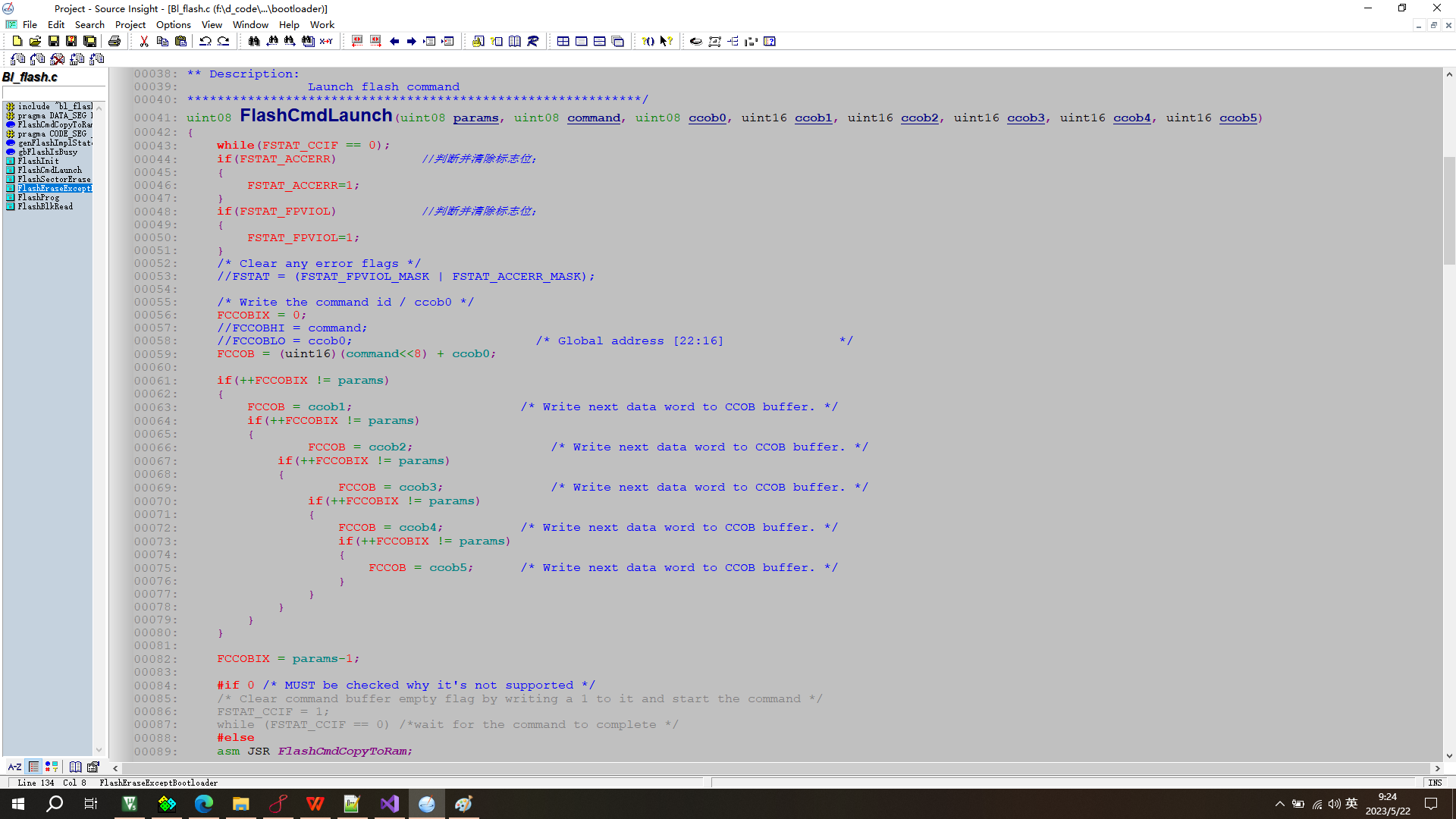Image resolution: width=1456 pixels, height=819 pixels.
Task: Click the Browse Project Symbols book icon
Action: coord(515,42)
